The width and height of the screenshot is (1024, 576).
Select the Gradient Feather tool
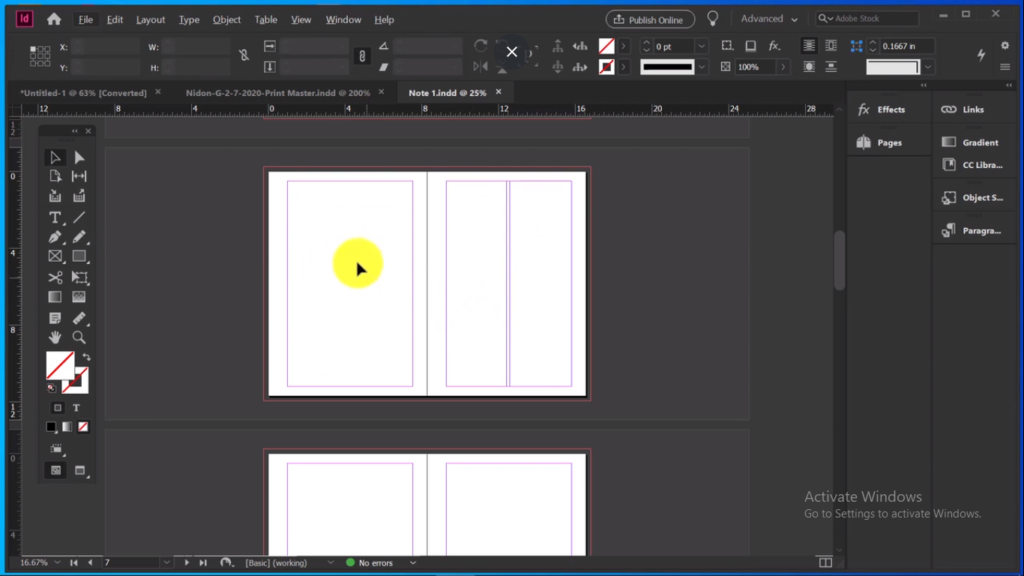click(79, 297)
